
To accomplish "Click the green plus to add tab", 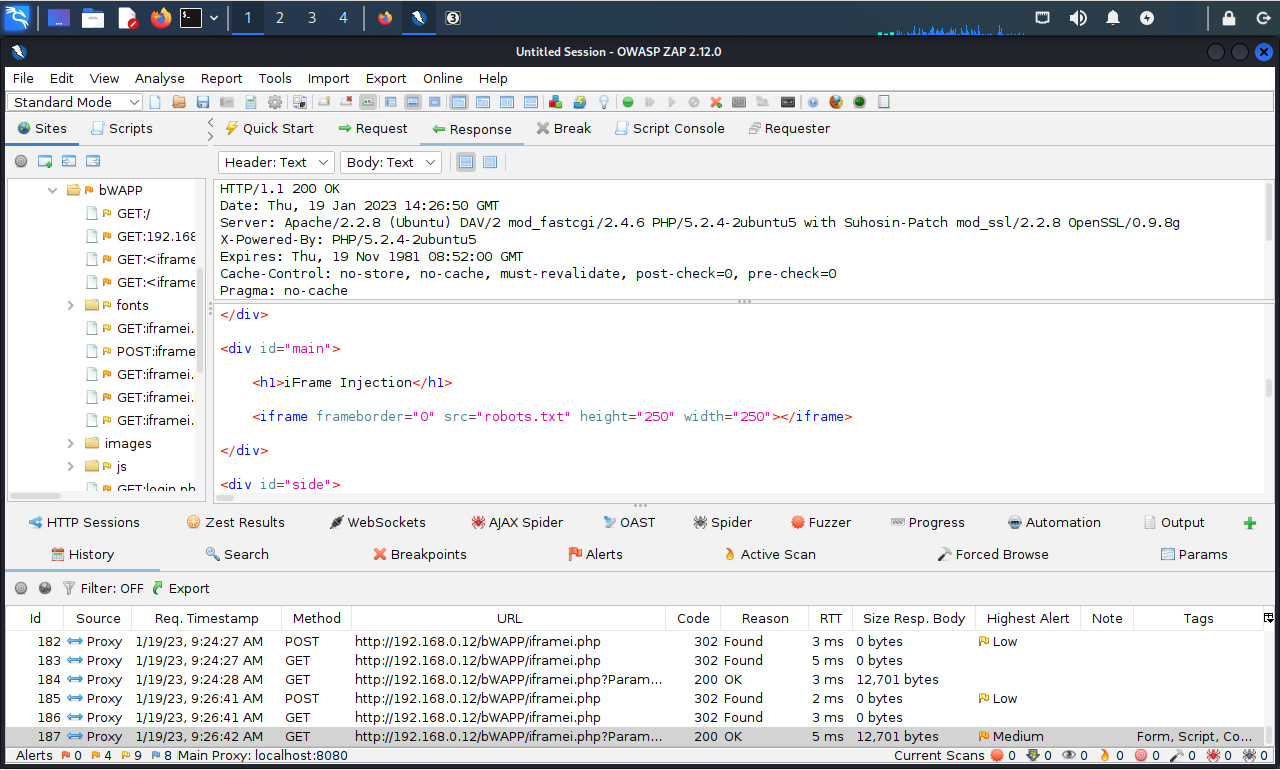I will point(1249,523).
